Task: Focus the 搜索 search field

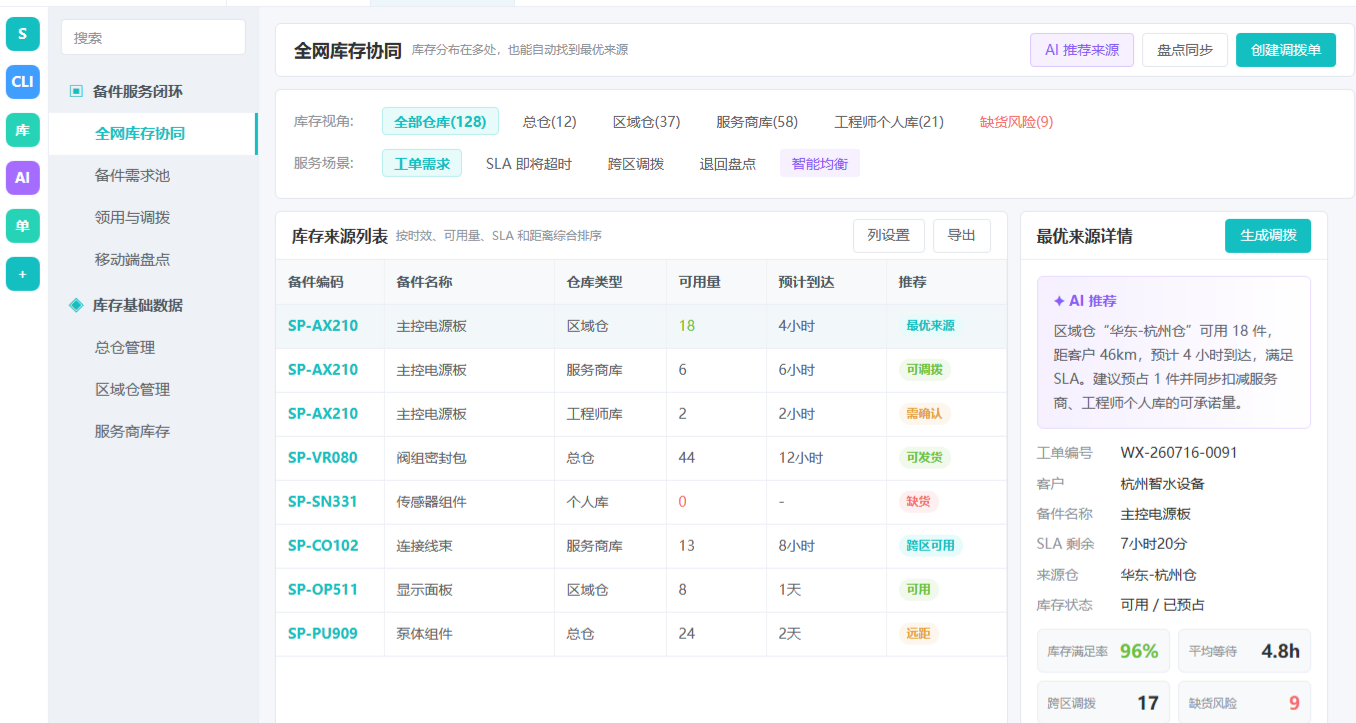Action: [x=153, y=37]
